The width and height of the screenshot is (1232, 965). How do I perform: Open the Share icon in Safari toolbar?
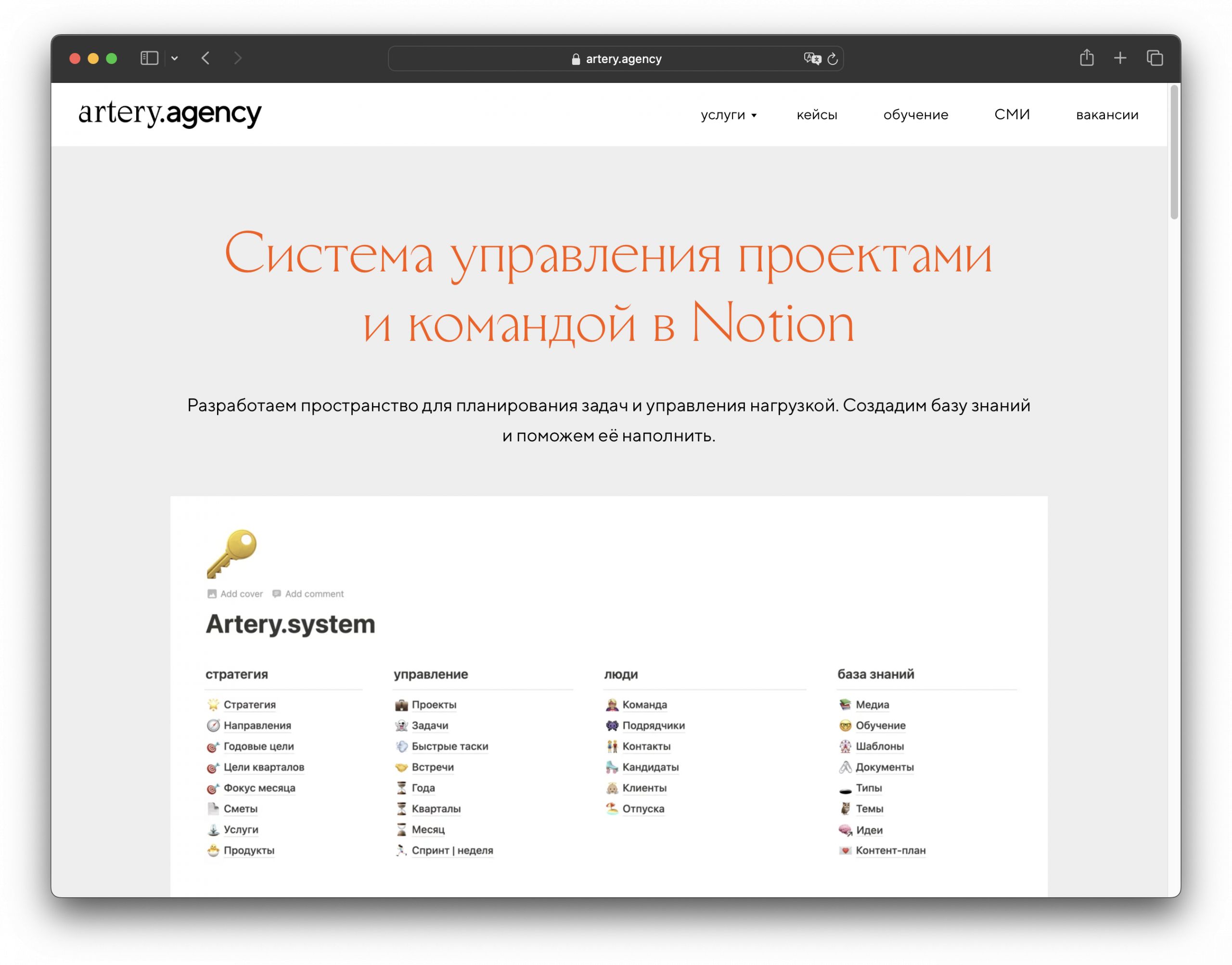tap(1086, 58)
